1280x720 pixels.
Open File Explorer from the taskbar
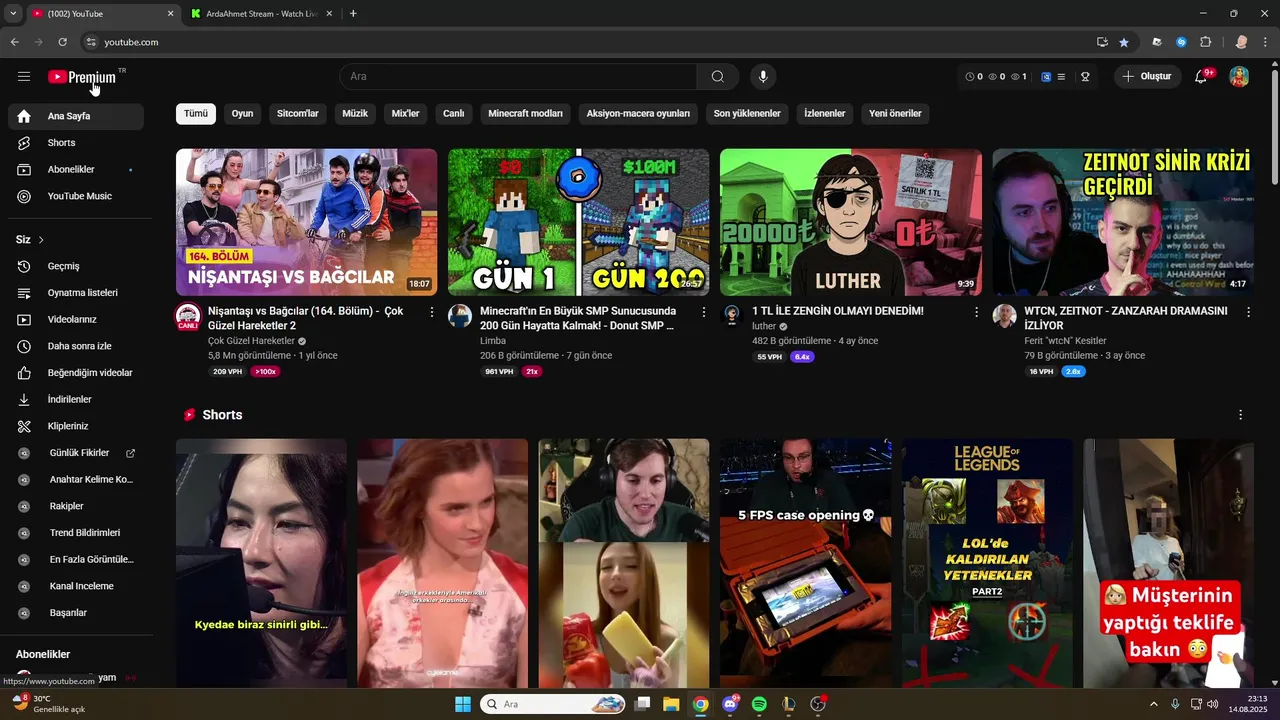tap(671, 704)
